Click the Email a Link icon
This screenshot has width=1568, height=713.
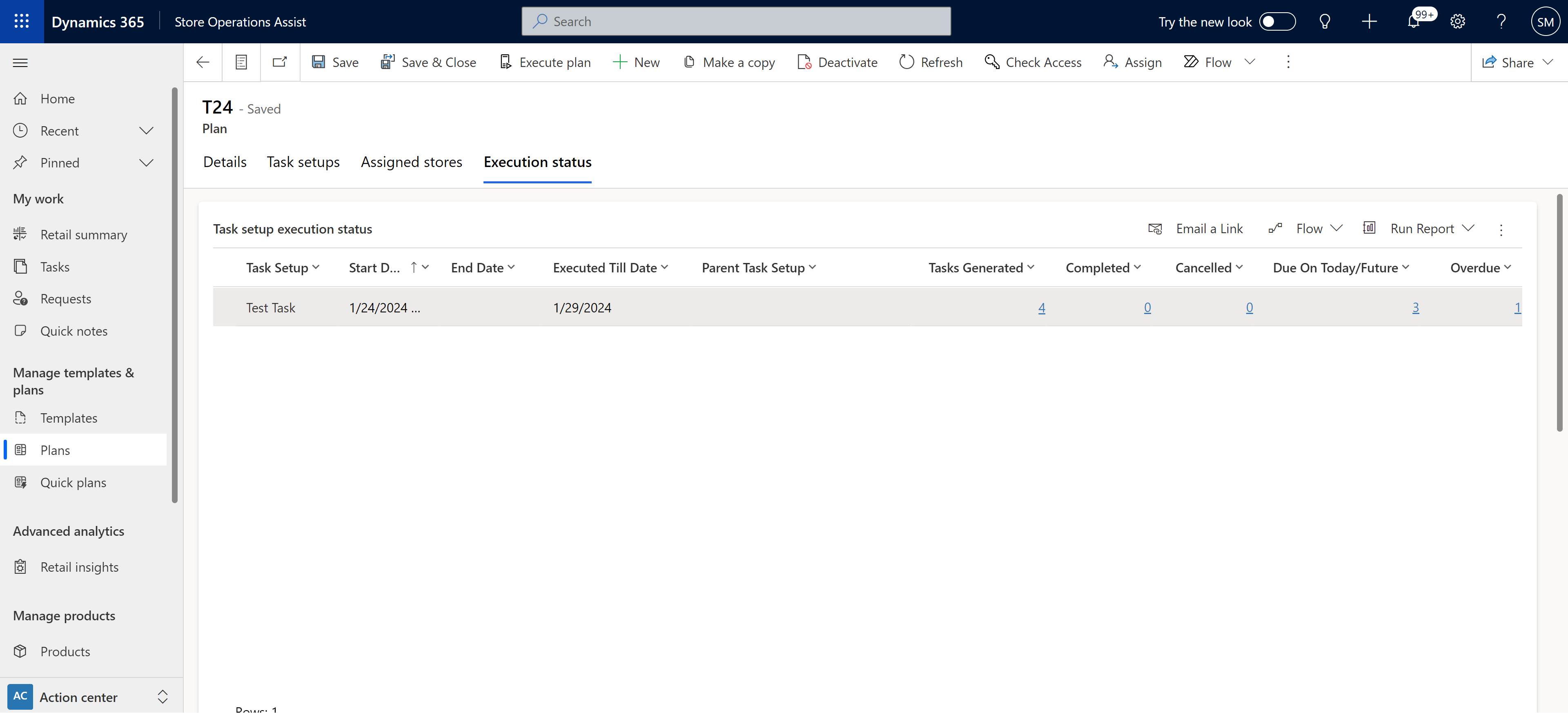1155,228
